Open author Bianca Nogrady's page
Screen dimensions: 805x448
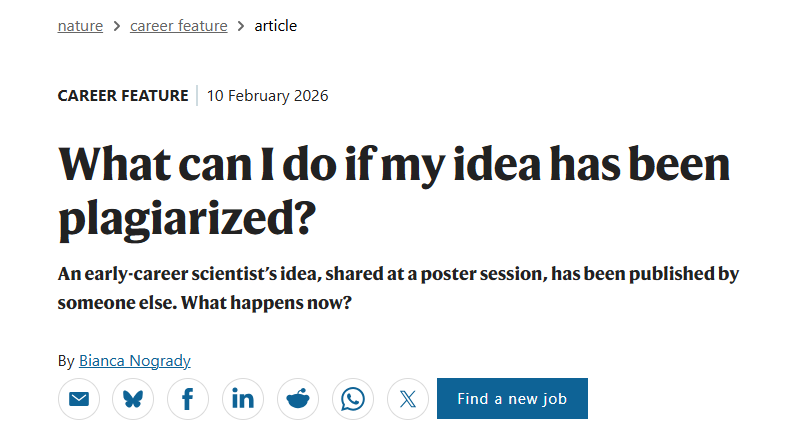pyautogui.click(x=134, y=361)
